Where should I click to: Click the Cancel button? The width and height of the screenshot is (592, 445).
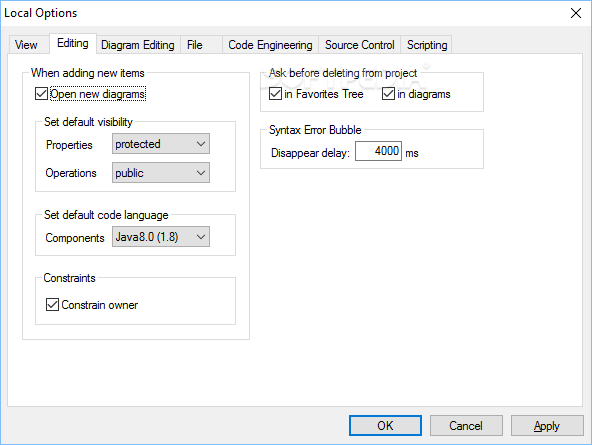pos(466,425)
